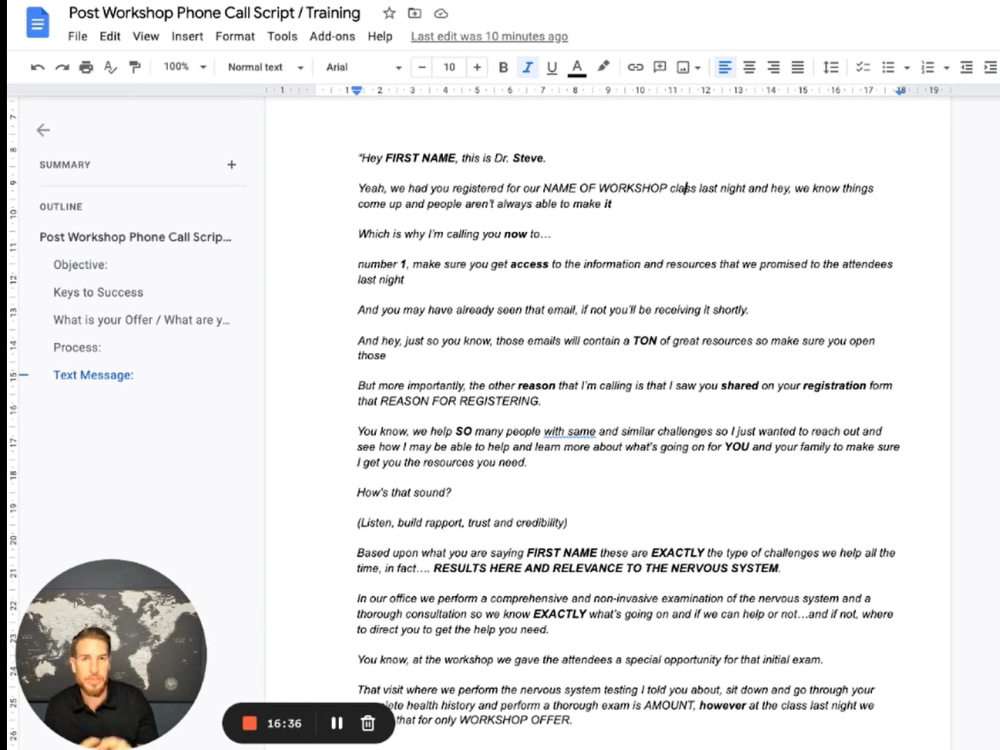
Task: Toggle Underline formatting
Action: point(552,67)
